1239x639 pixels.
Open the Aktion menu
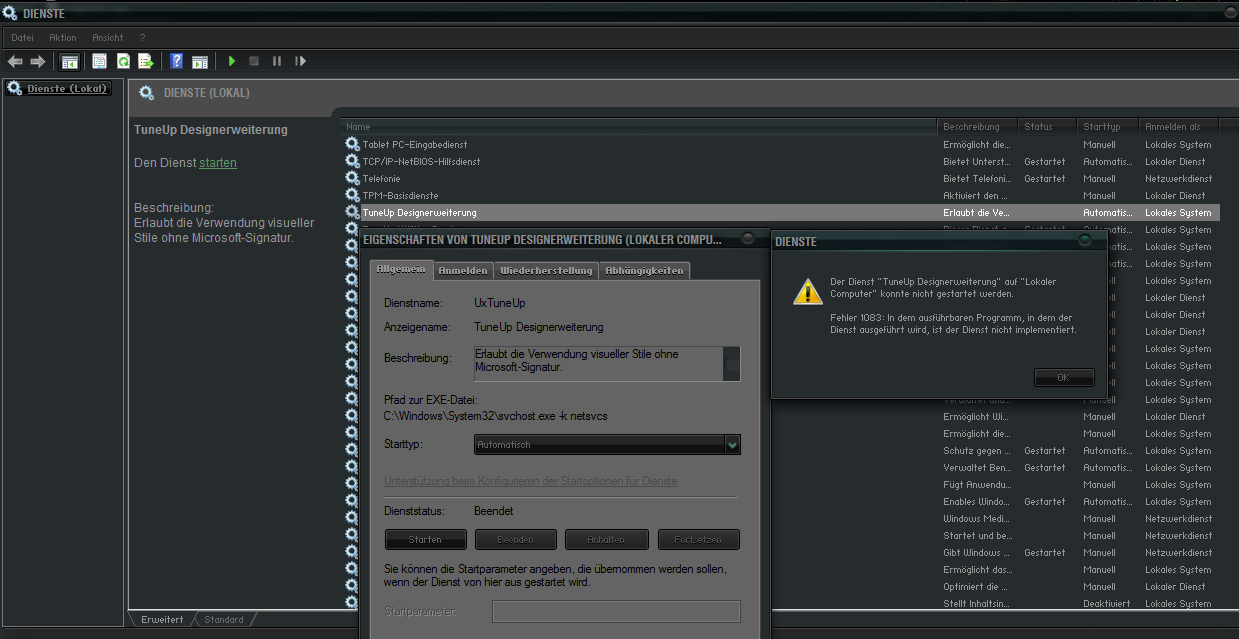(63, 37)
